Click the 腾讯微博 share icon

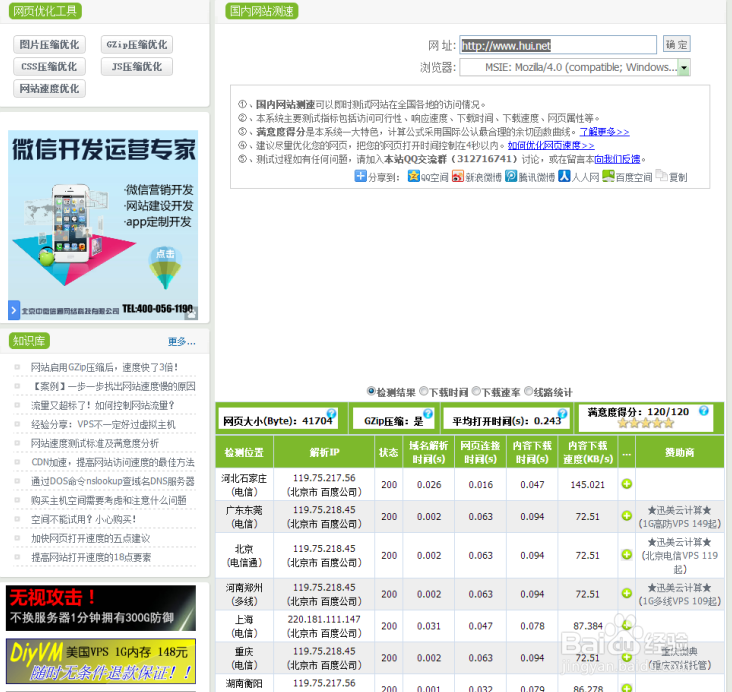pos(511,176)
